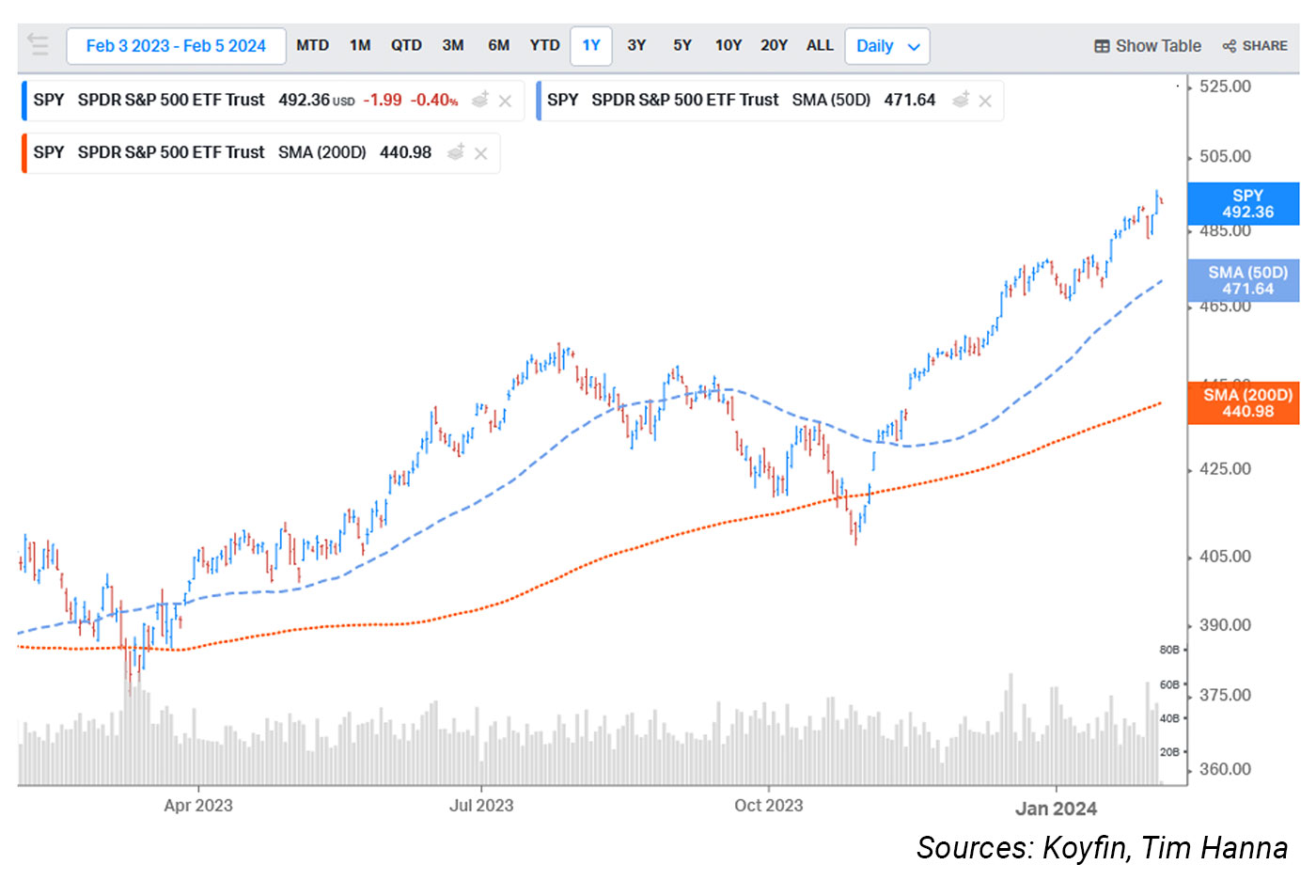Screen dimensions: 1316x896
Task: Remove the SMA (200D) overlay with its X
Action: tap(480, 152)
